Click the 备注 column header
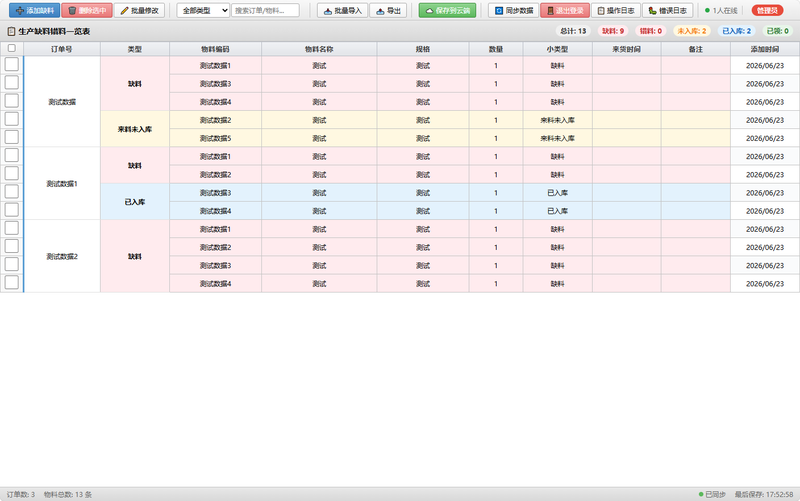The width and height of the screenshot is (800, 501). pos(696,49)
